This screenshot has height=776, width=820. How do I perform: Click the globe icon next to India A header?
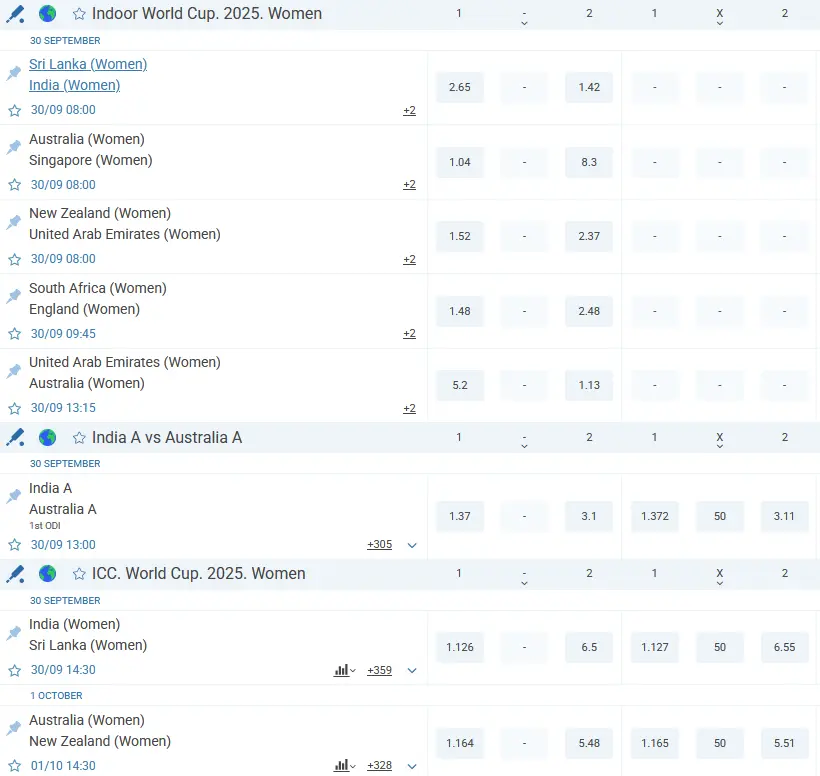point(45,437)
